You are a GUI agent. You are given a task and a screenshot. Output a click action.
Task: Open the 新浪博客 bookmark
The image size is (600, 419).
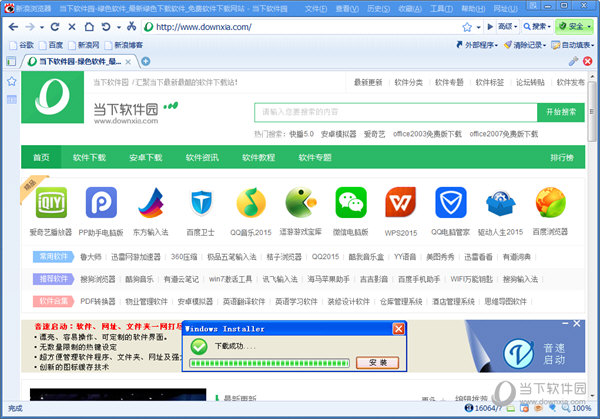point(124,45)
